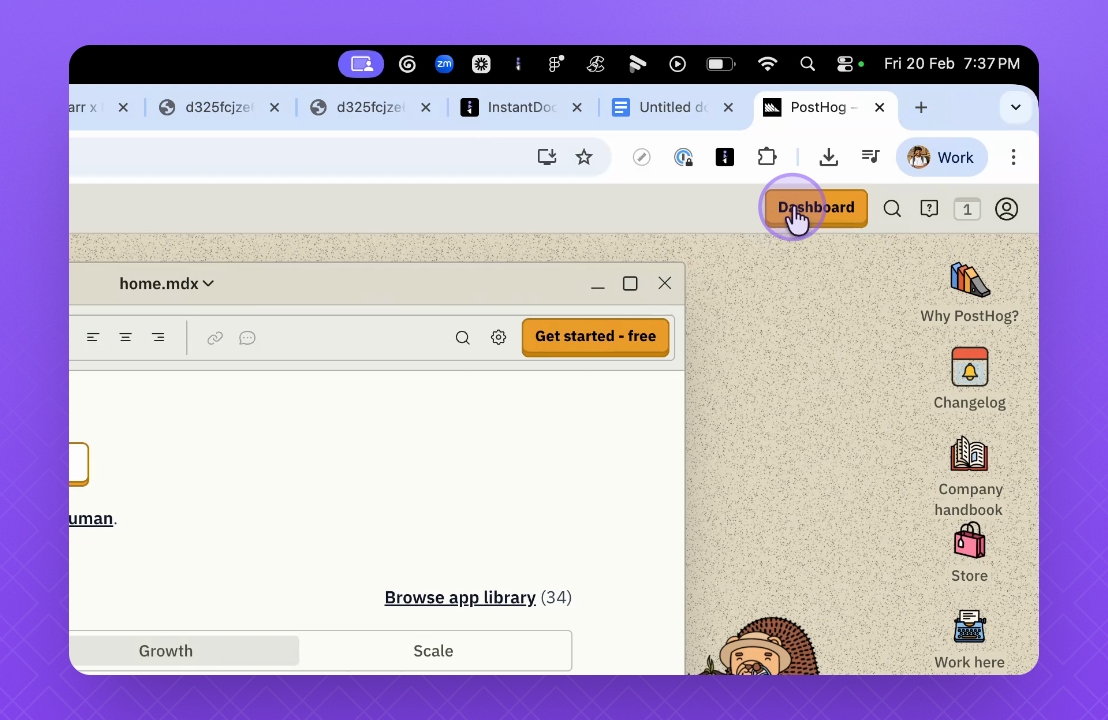Open the window counter showing 1
The width and height of the screenshot is (1108, 720).
[967, 209]
